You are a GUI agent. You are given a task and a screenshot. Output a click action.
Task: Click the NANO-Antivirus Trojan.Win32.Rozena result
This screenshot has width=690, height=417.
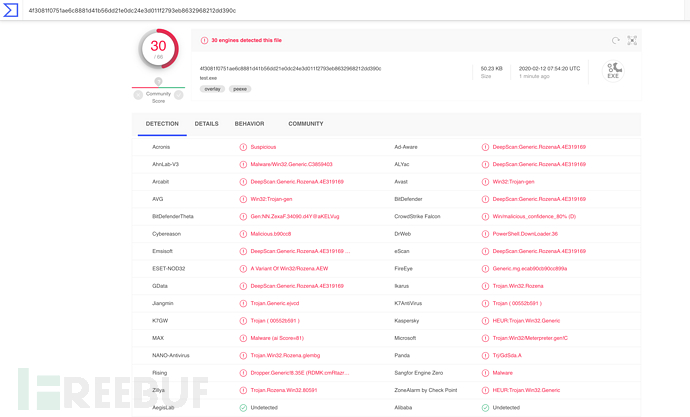285,355
